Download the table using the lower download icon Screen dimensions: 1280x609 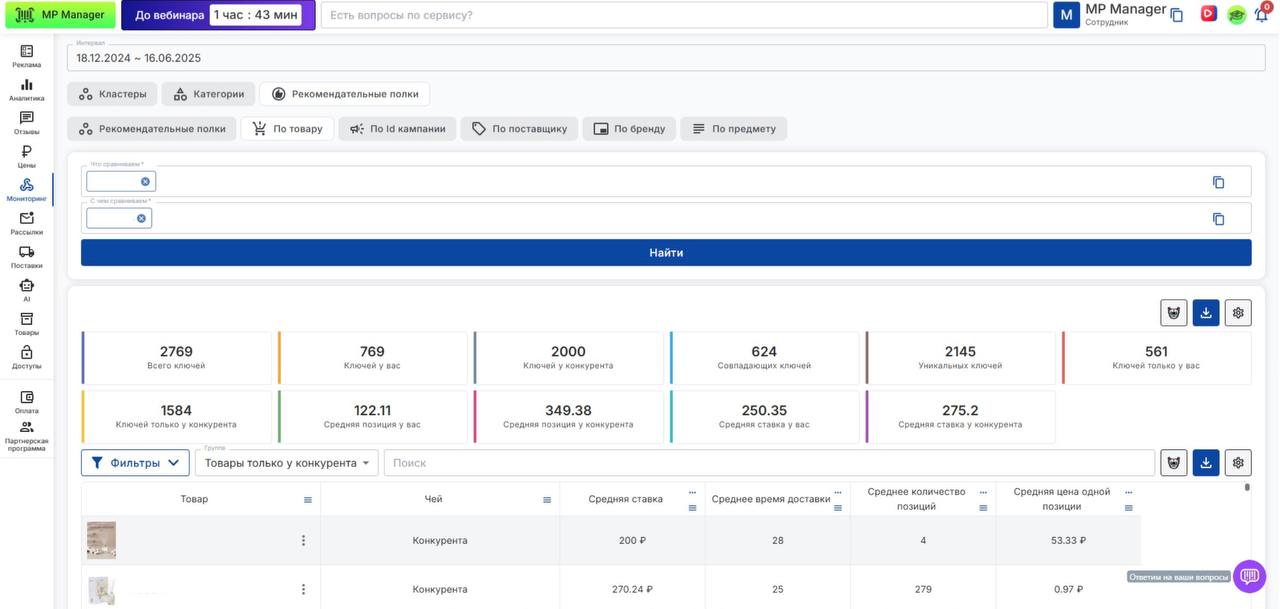pos(1206,463)
